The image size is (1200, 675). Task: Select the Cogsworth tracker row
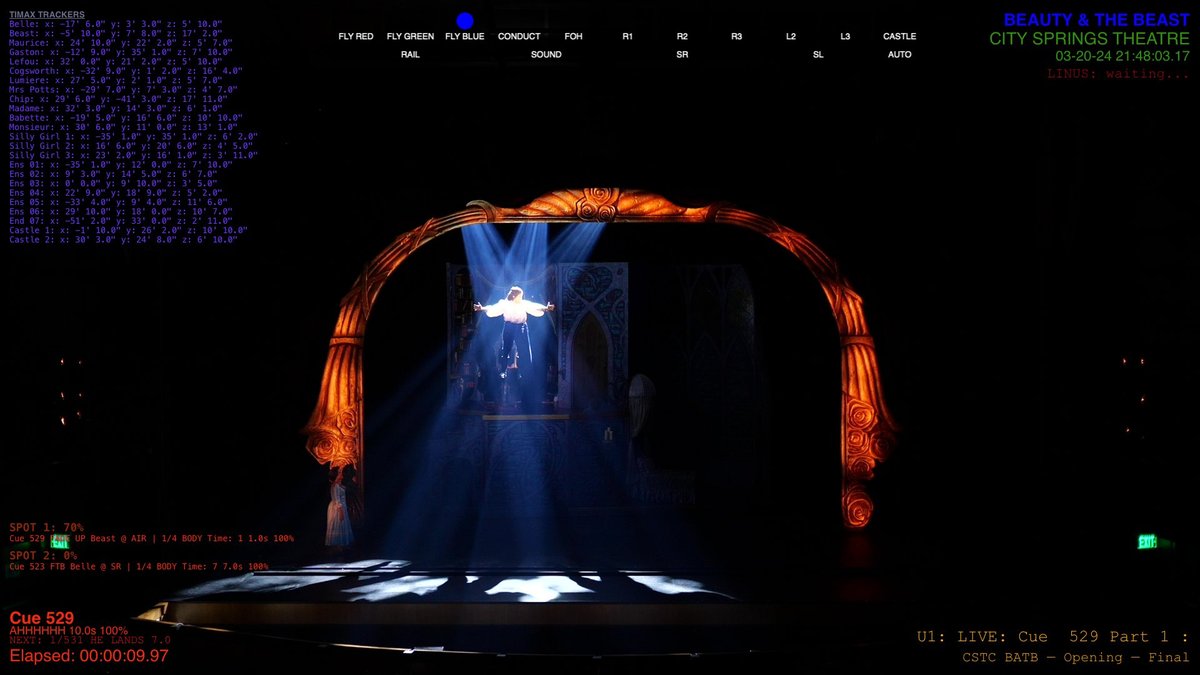coord(125,70)
